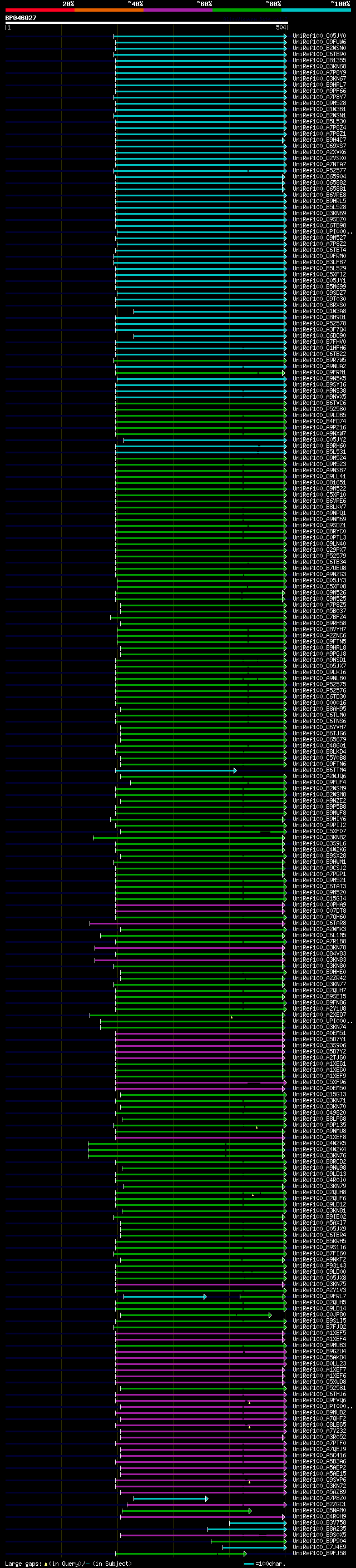Open hit UniRef100_B9HRL7
This screenshot has width=356, height=1568.
click(319, 85)
